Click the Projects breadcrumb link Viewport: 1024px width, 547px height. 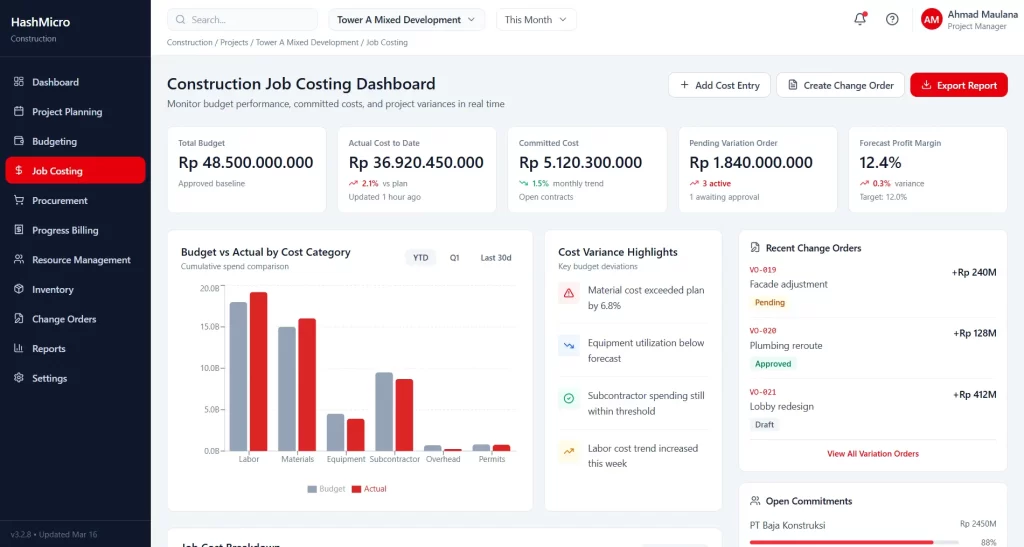pyautogui.click(x=234, y=42)
